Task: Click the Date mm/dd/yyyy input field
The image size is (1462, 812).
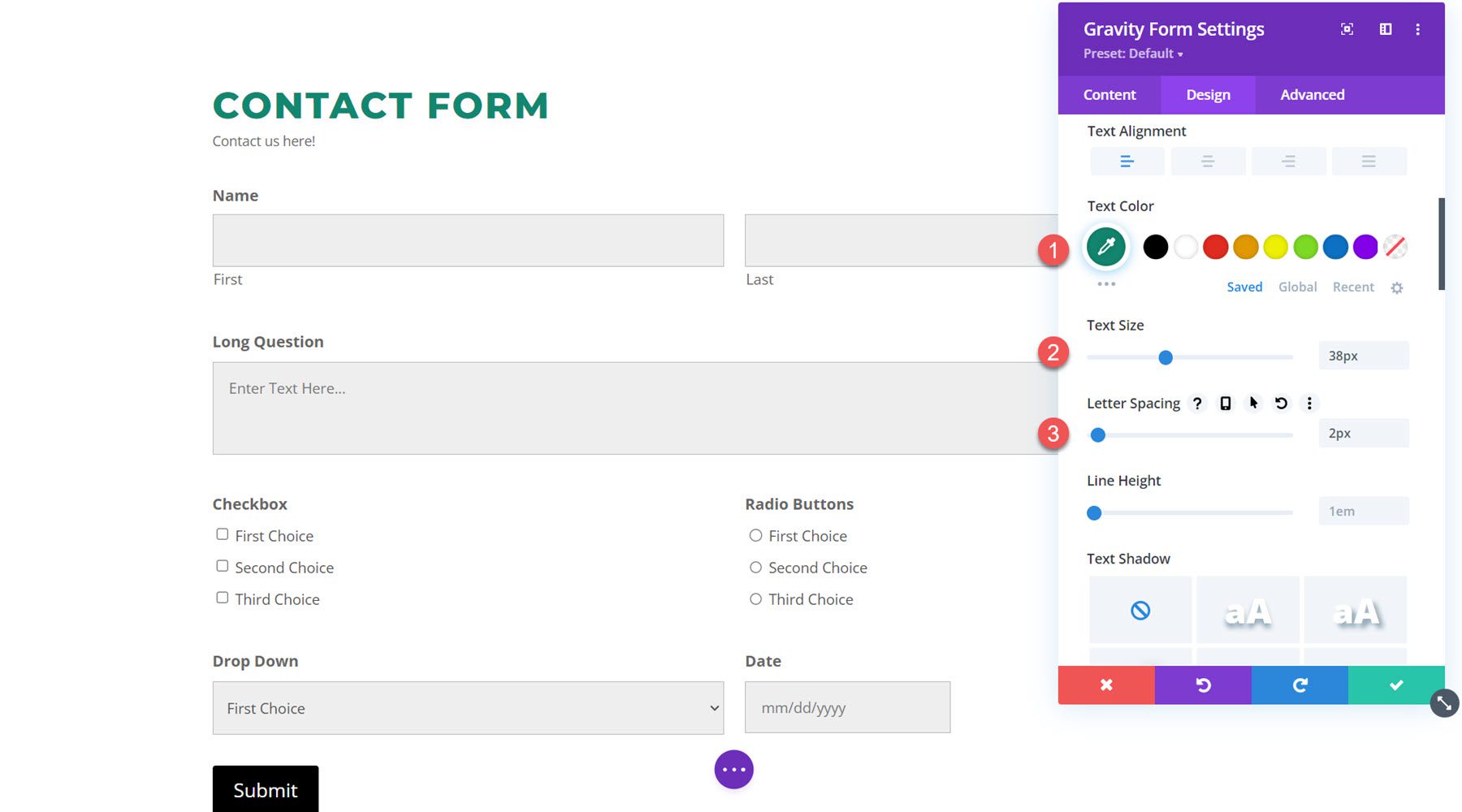Action: coord(847,707)
